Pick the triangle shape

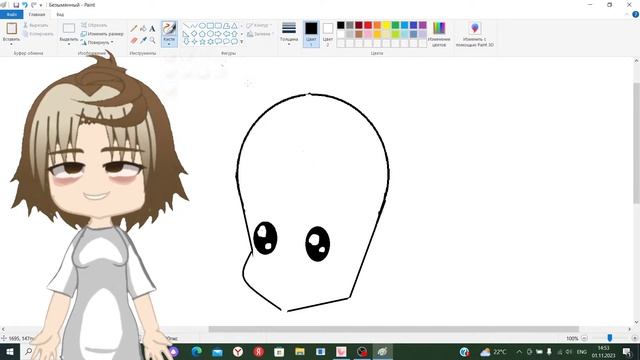[x=234, y=26]
